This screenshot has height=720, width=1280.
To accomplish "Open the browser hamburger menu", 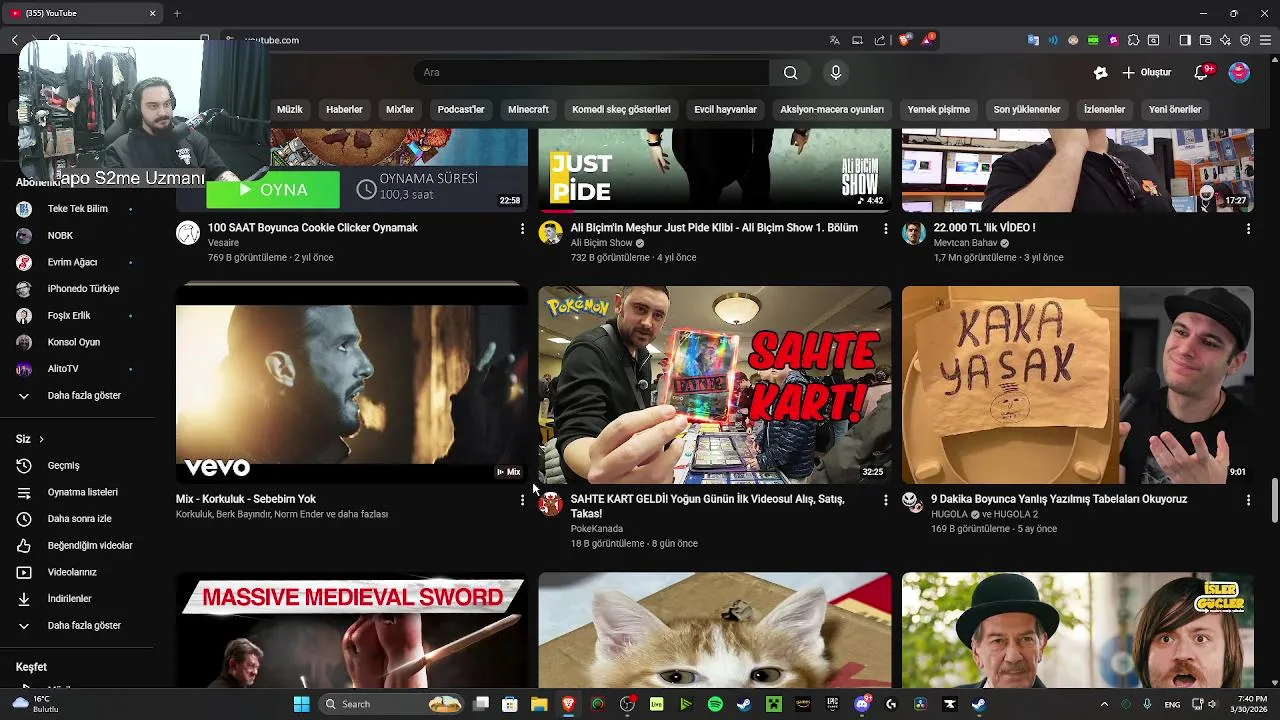I will (1265, 40).
